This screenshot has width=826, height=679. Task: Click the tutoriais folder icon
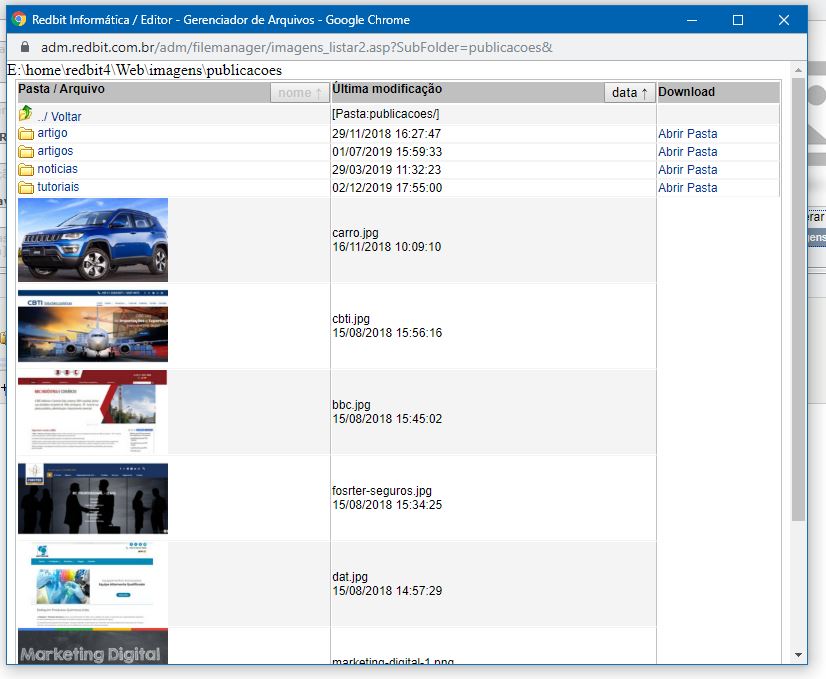(26, 188)
